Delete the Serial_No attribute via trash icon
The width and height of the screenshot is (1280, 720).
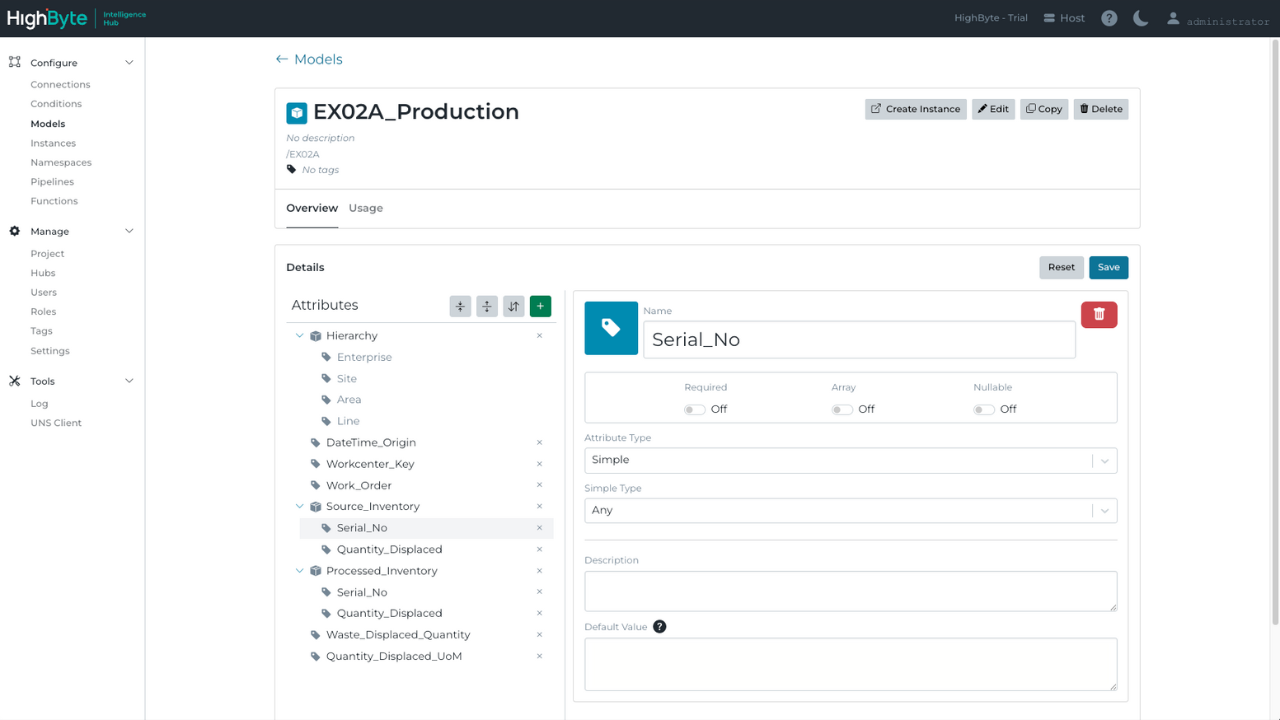coord(1098,313)
